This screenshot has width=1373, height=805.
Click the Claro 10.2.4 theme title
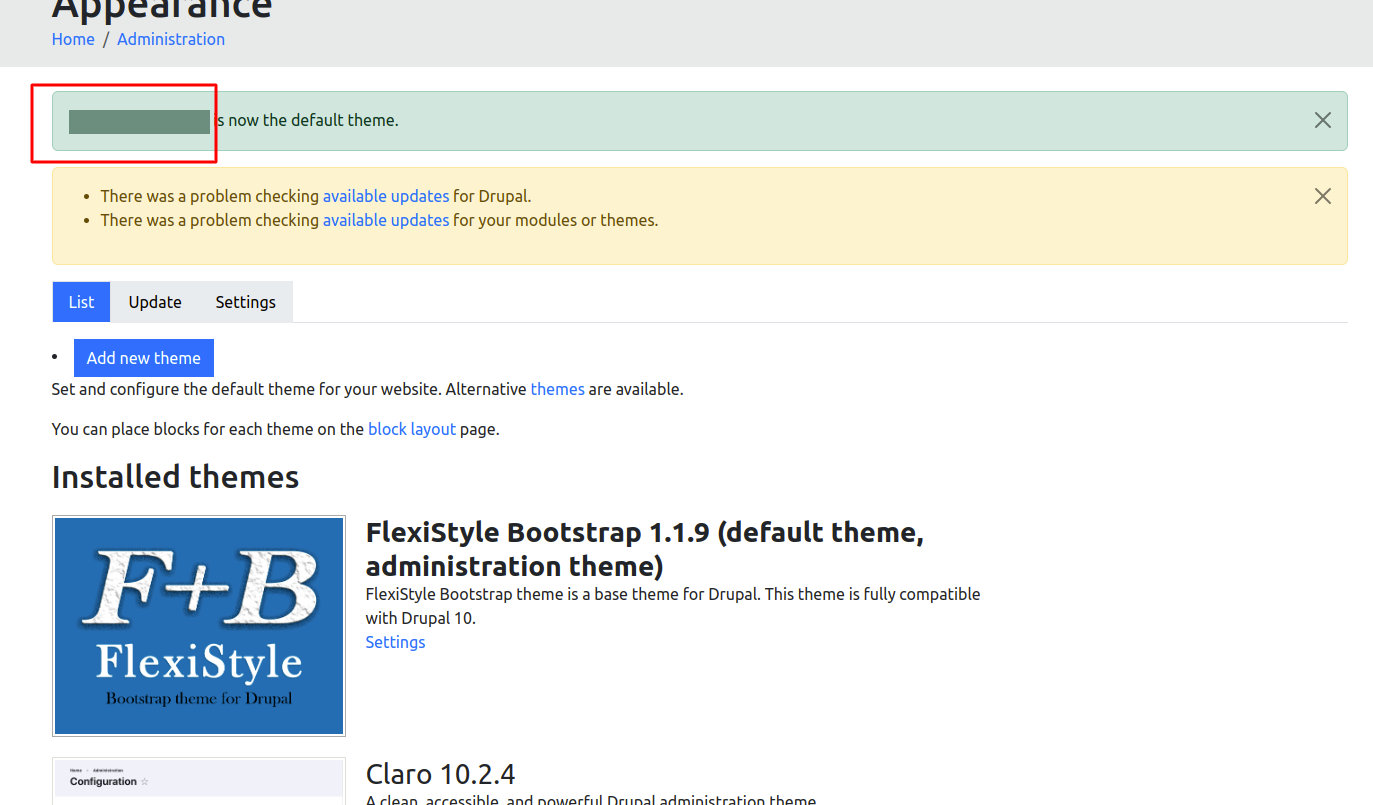pyautogui.click(x=440, y=774)
